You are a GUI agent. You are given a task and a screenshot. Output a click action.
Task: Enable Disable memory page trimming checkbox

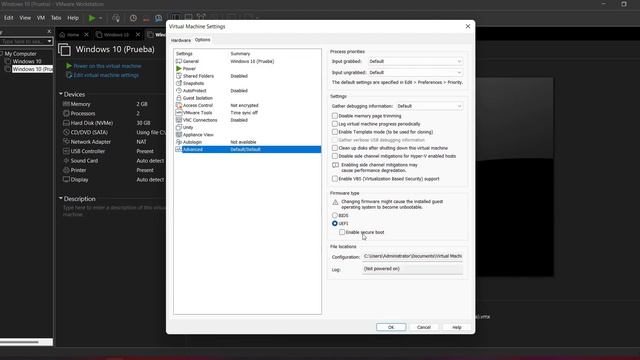[335, 116]
